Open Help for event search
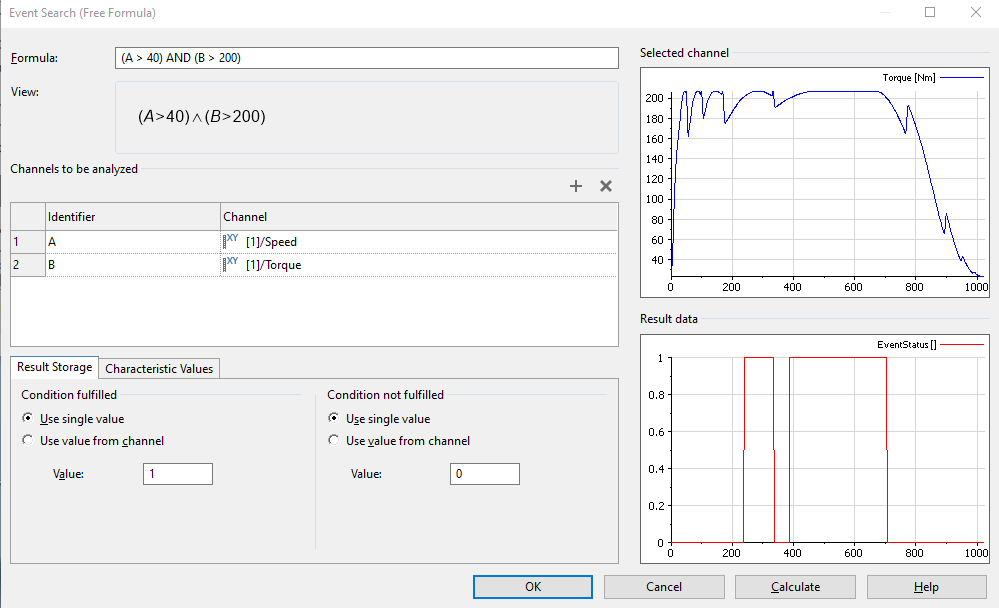Viewport: 999px width, 608px height. (926, 587)
